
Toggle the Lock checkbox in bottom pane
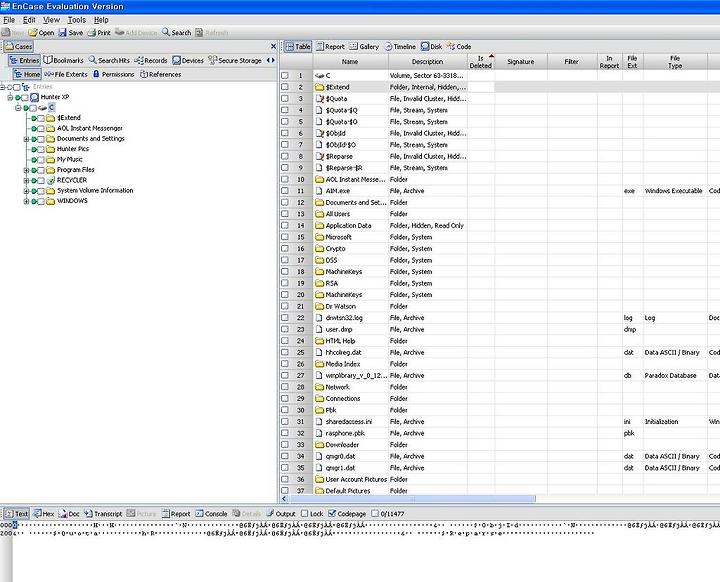[x=305, y=514]
